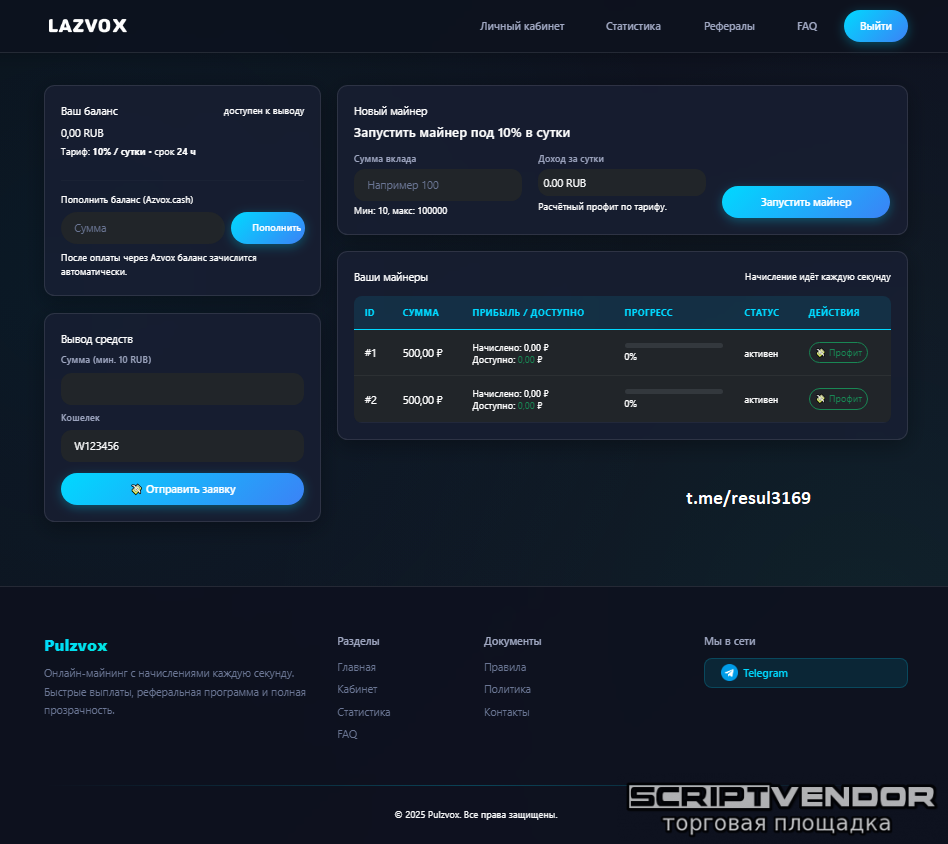Click the LAZVOX logo in header

point(87,26)
